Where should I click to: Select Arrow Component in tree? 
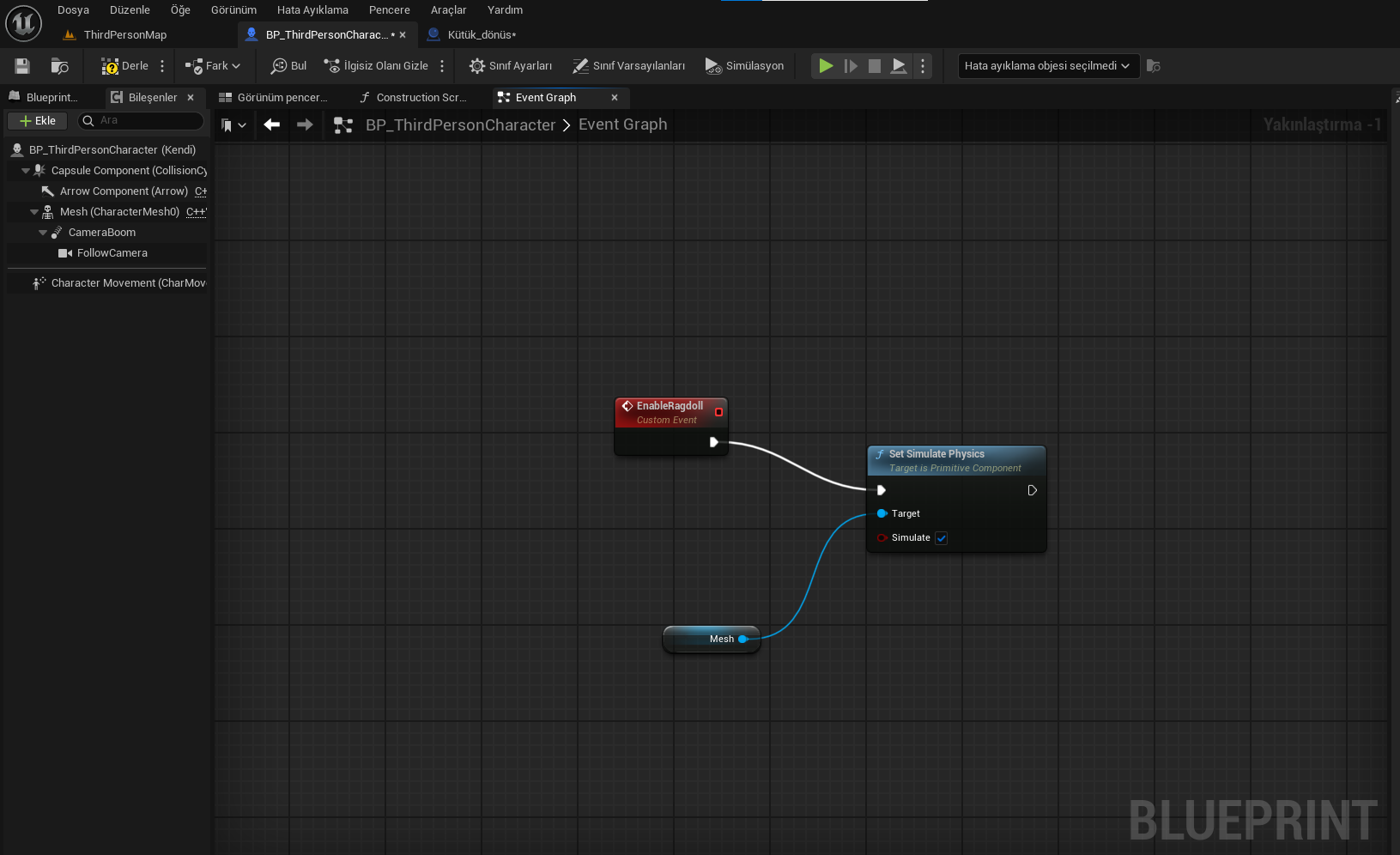(124, 191)
